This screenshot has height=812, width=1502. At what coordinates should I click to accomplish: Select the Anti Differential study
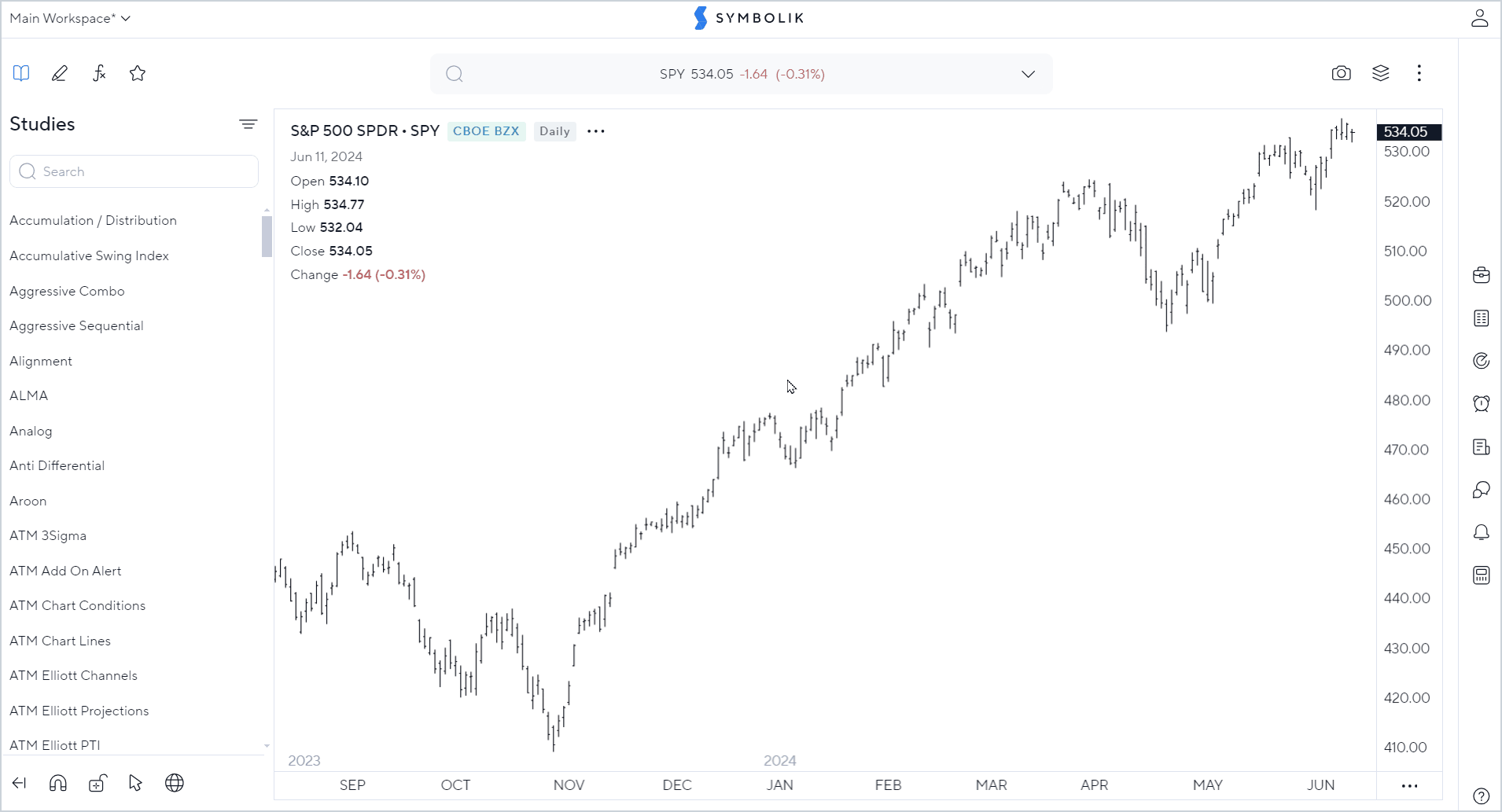[57, 465]
